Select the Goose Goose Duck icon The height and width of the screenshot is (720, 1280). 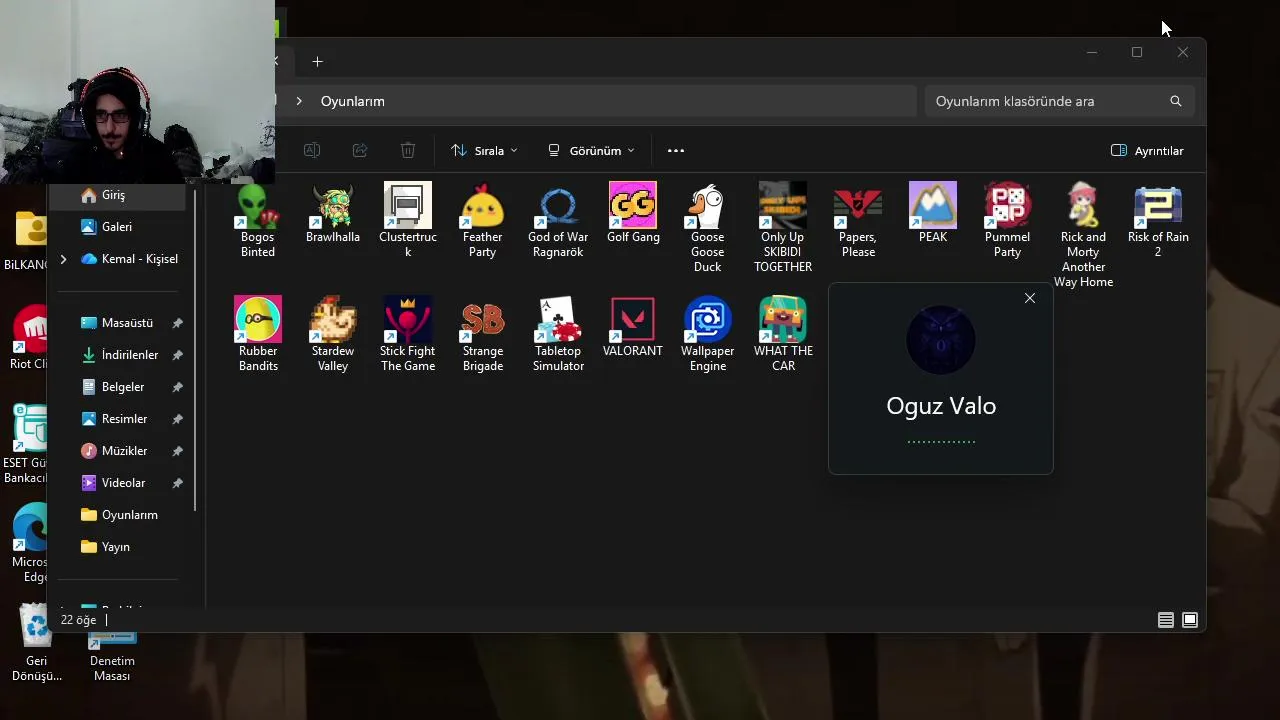click(708, 228)
